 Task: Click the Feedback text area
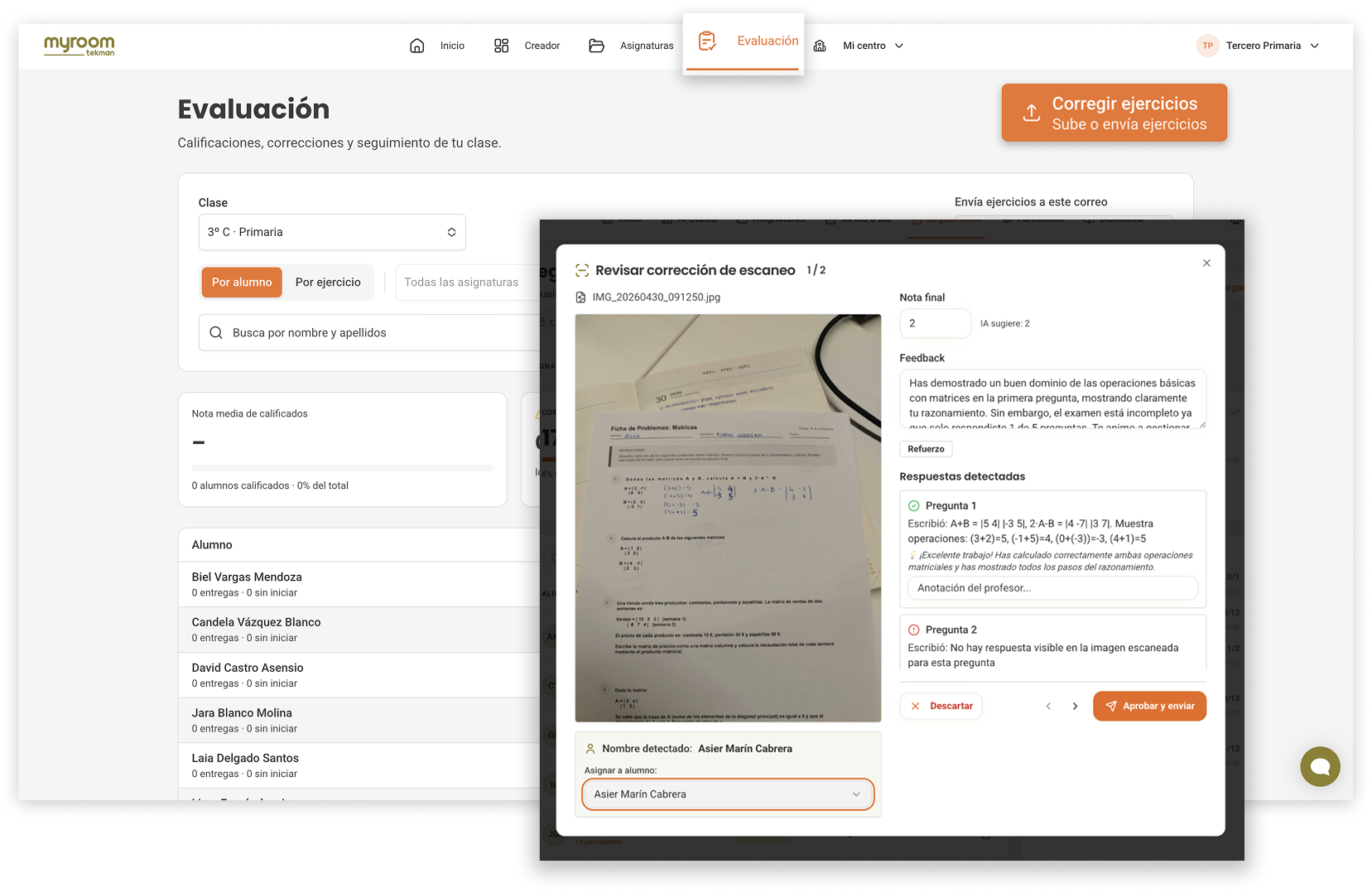coord(1052,398)
